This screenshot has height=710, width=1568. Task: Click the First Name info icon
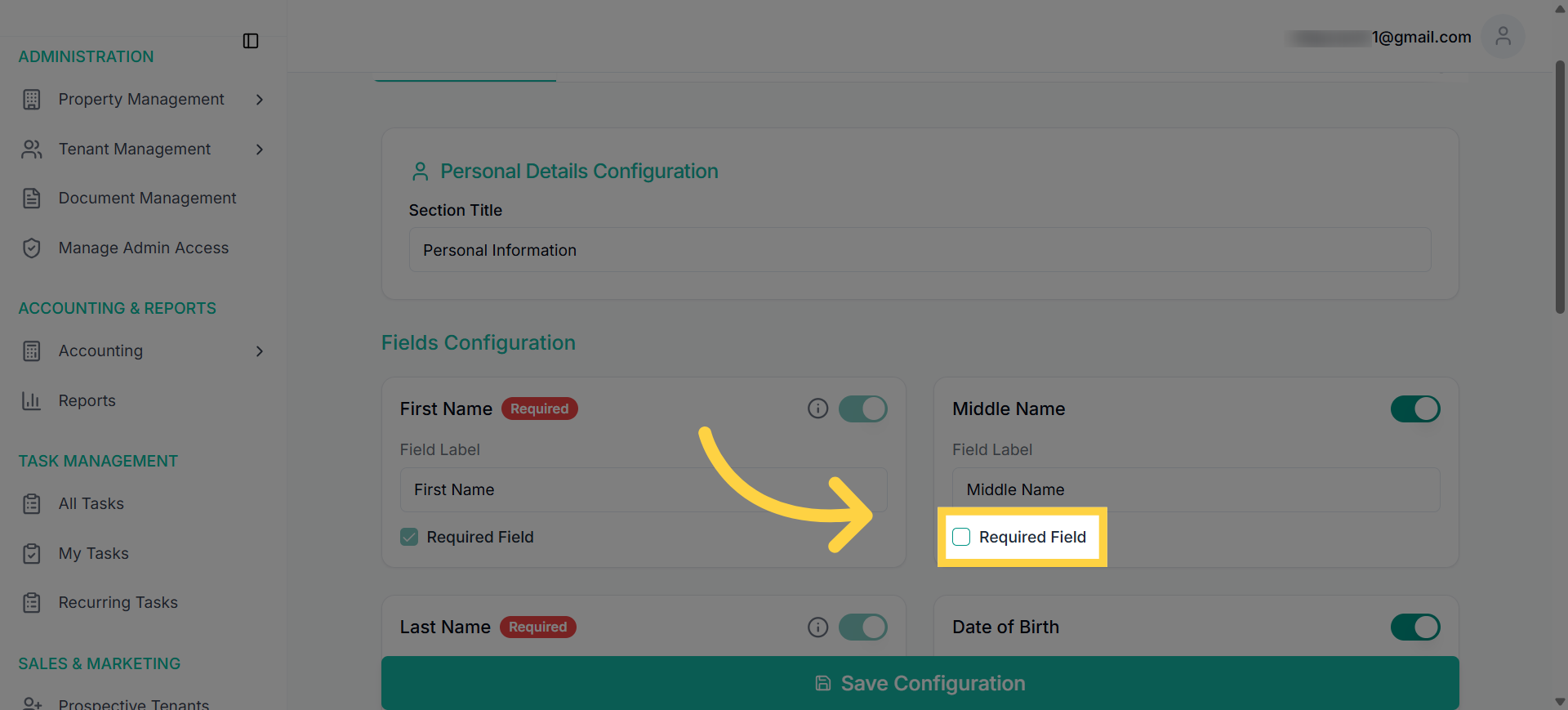pyautogui.click(x=817, y=409)
